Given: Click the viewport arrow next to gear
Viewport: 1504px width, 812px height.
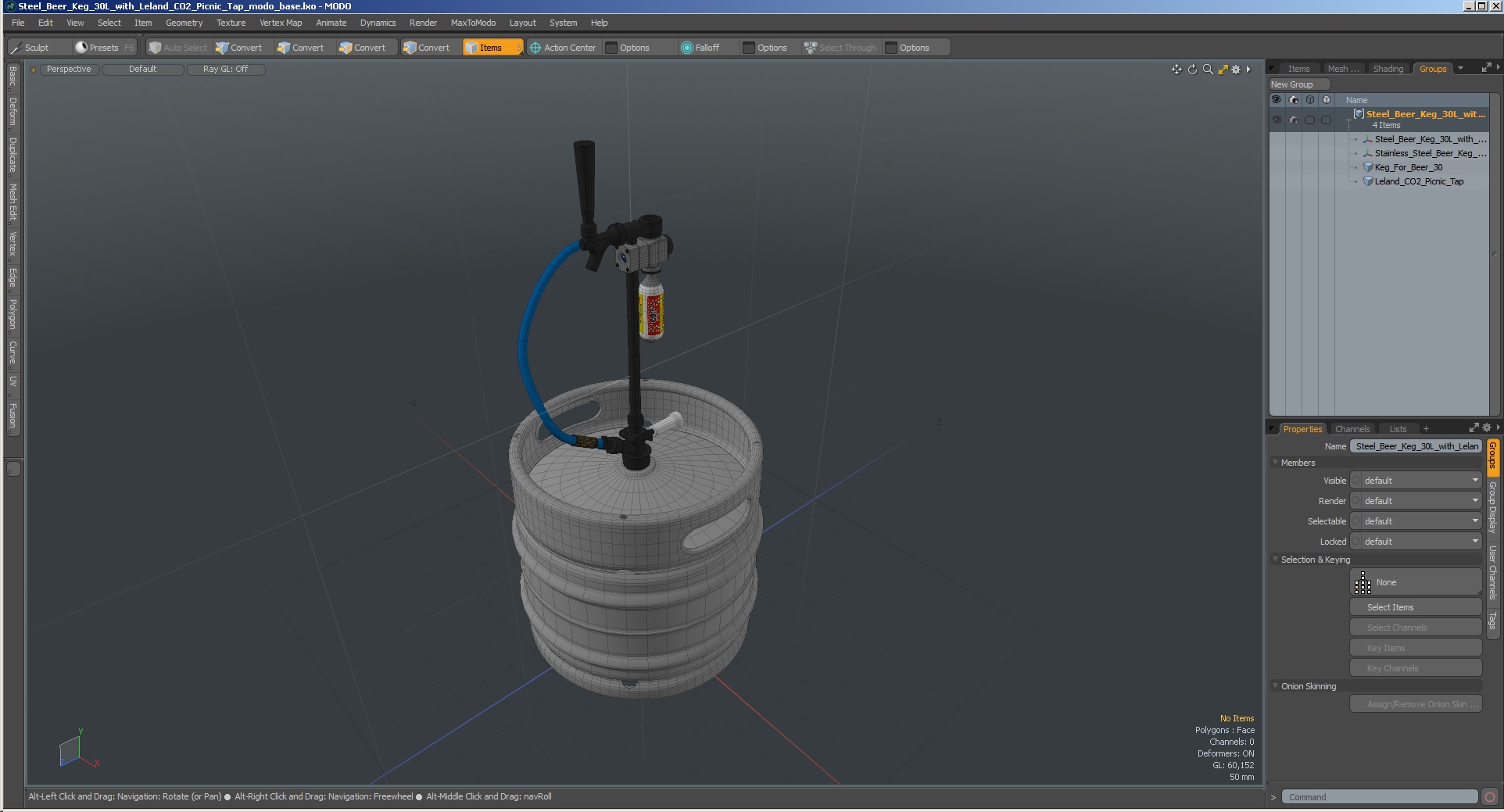Looking at the screenshot, I should click(1248, 70).
